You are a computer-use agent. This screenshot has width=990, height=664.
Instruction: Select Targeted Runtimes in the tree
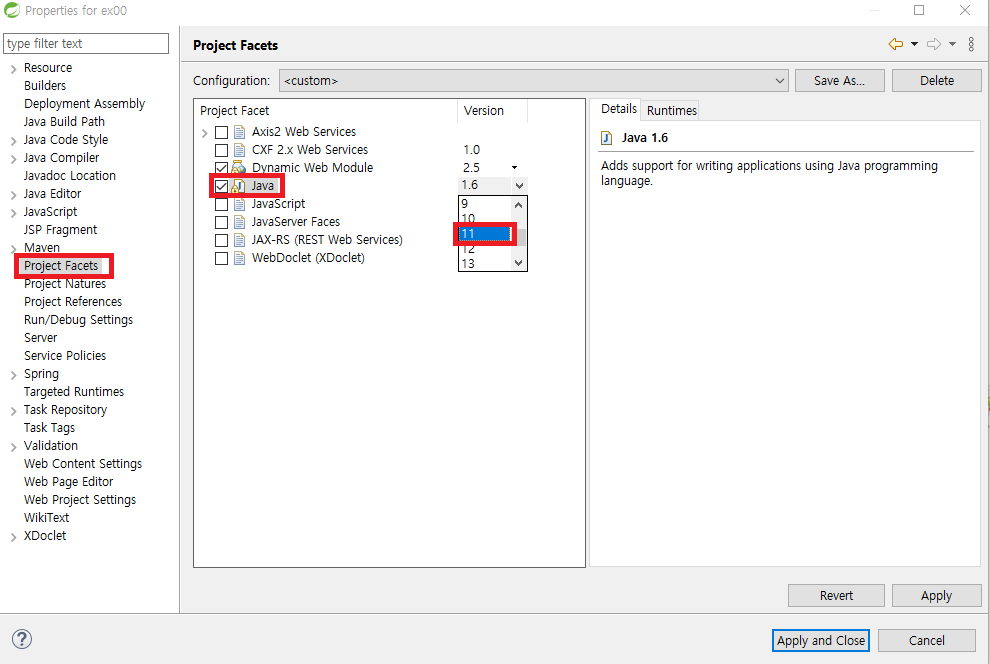click(x=74, y=392)
